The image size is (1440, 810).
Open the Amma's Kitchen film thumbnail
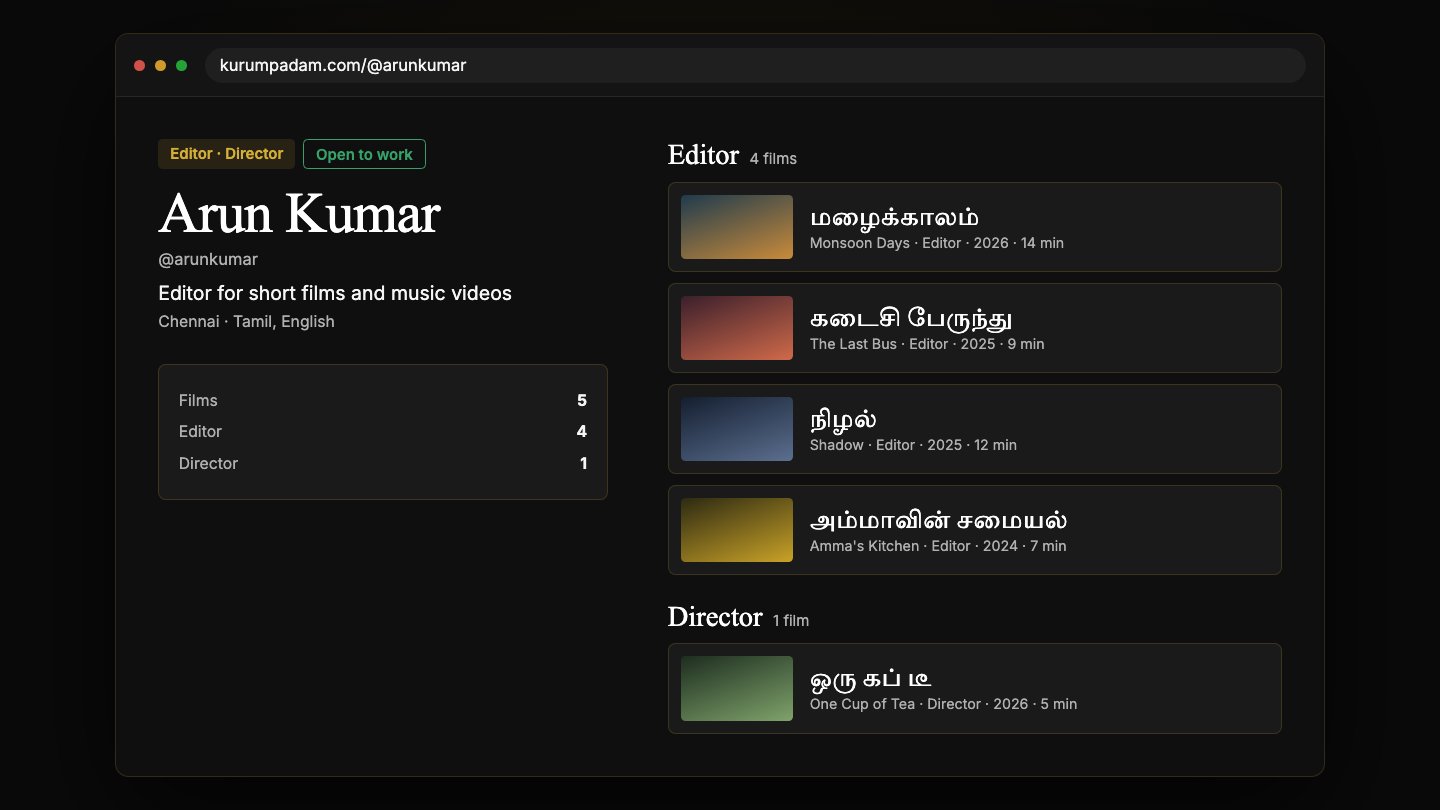(737, 530)
